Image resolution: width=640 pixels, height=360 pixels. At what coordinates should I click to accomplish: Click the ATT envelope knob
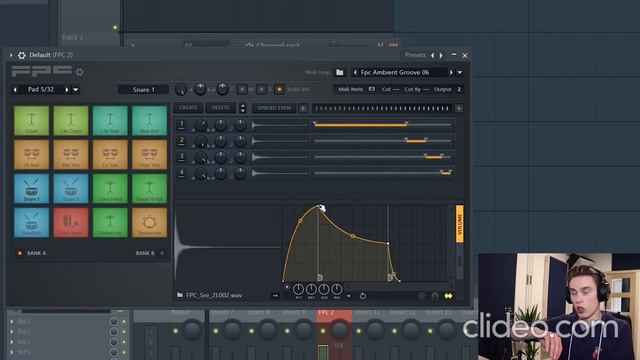pos(298,289)
